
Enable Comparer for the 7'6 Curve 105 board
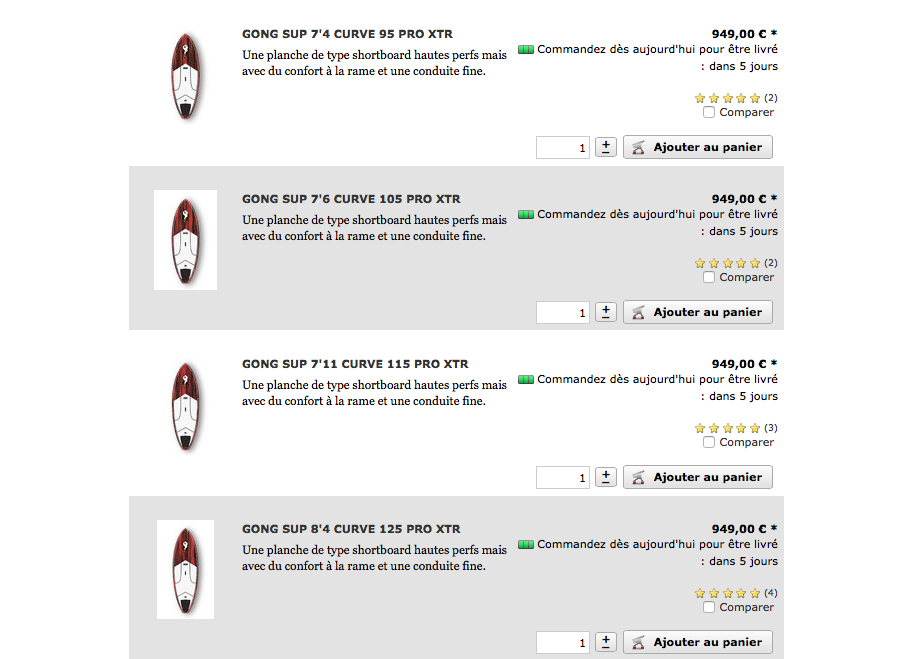[x=709, y=278]
